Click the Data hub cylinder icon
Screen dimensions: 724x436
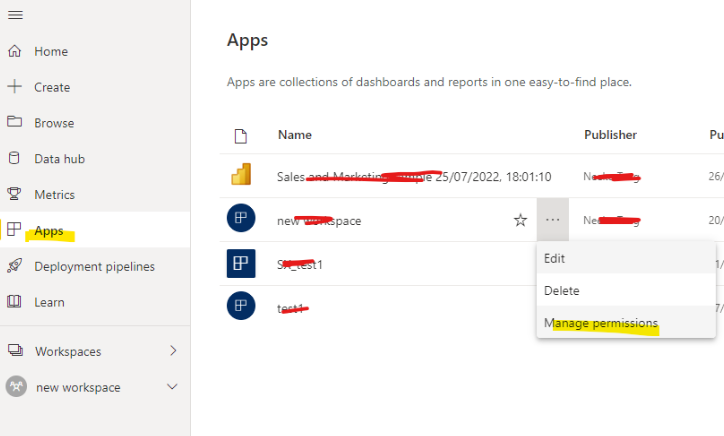point(14,158)
